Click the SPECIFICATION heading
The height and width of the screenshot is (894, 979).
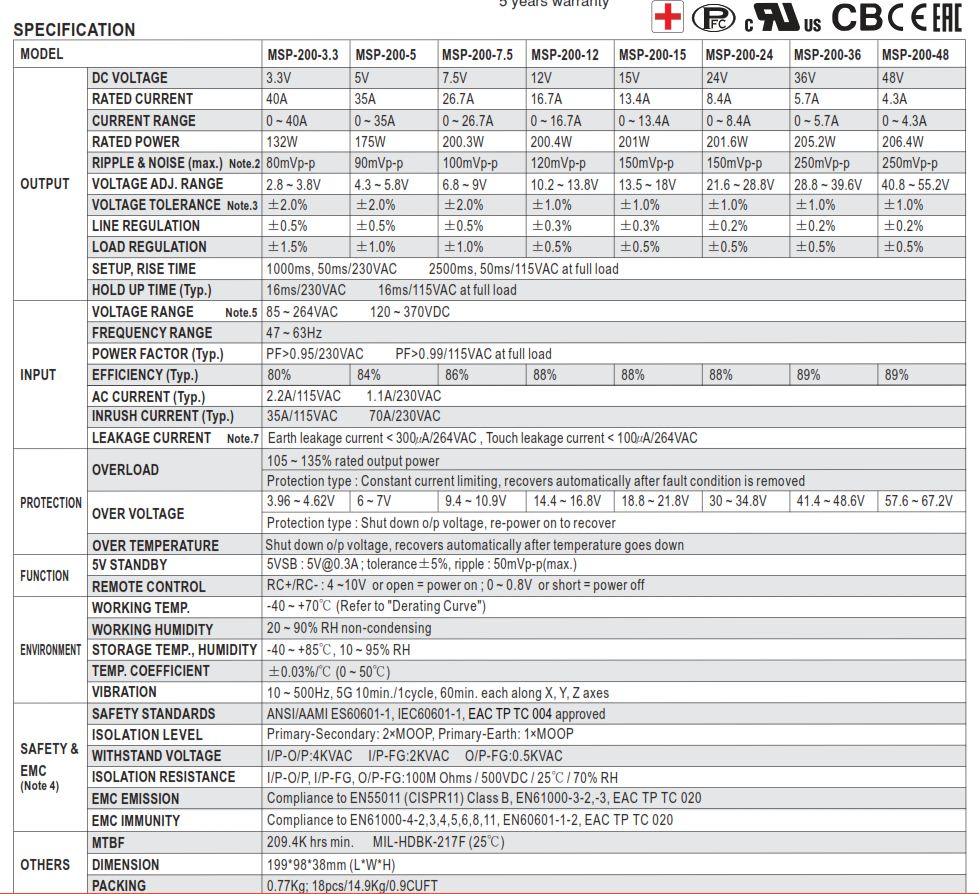click(x=74, y=29)
